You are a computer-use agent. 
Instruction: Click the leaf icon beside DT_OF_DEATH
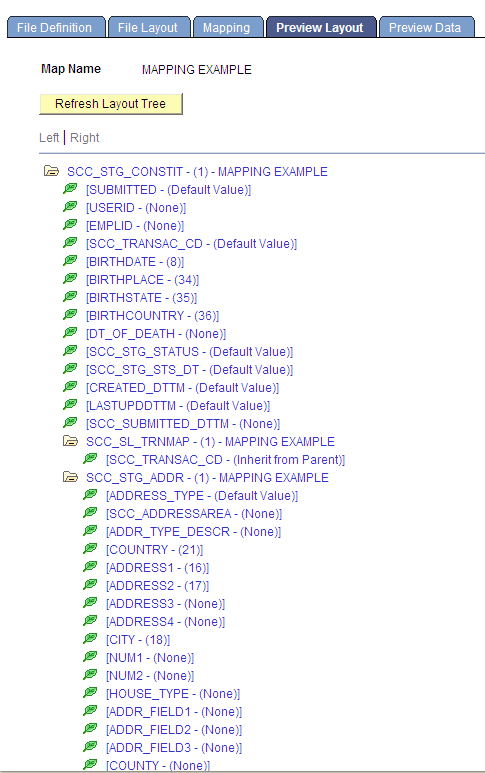[70, 332]
